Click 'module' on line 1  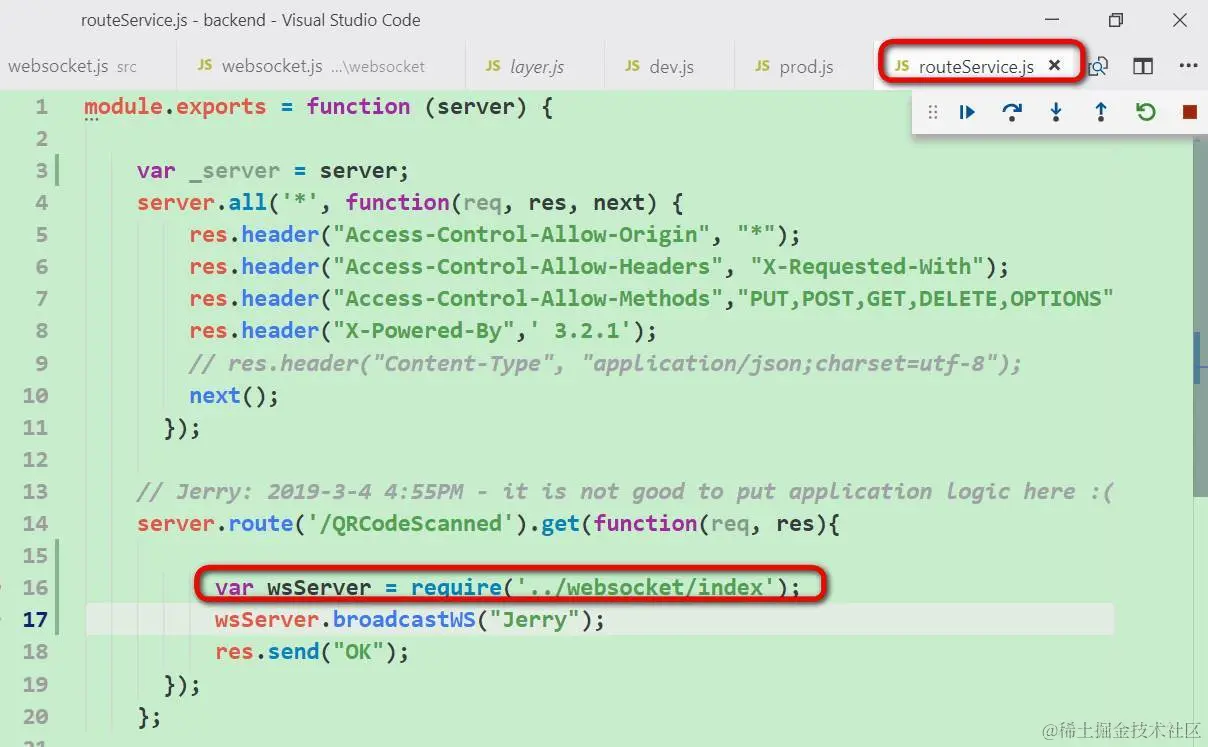pyautogui.click(x=123, y=106)
